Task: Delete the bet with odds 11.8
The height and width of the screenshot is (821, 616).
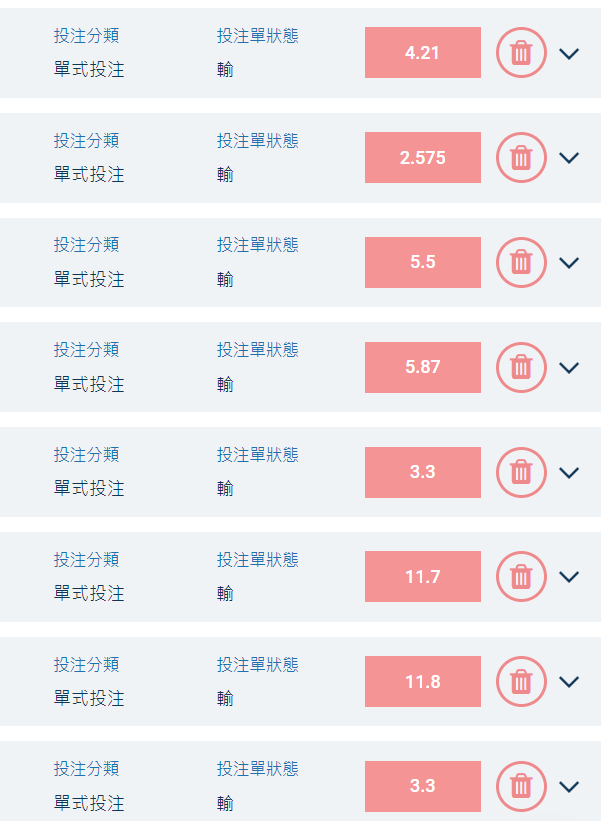Action: (521, 681)
